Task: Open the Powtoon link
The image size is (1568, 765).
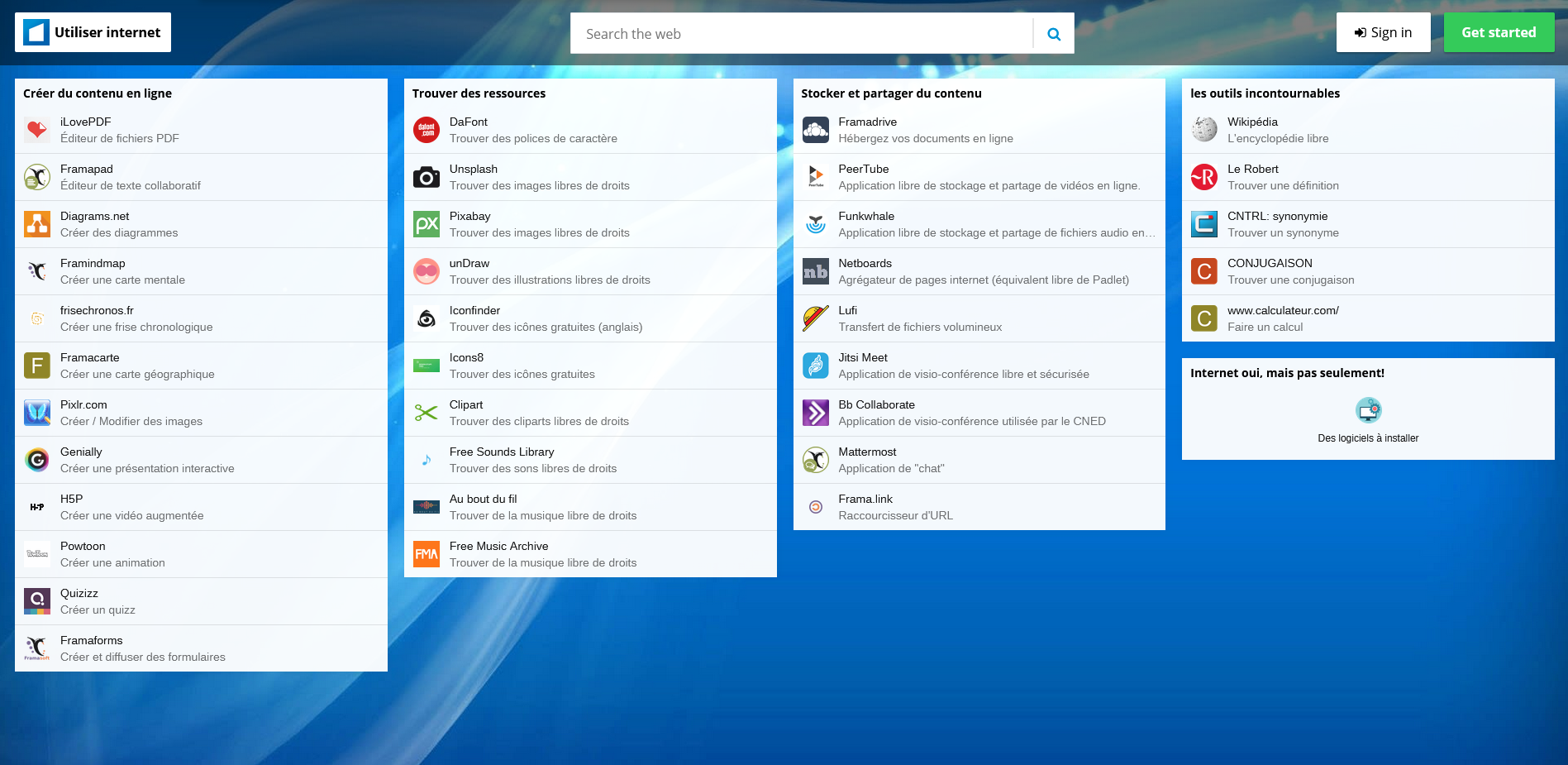Action: point(201,554)
